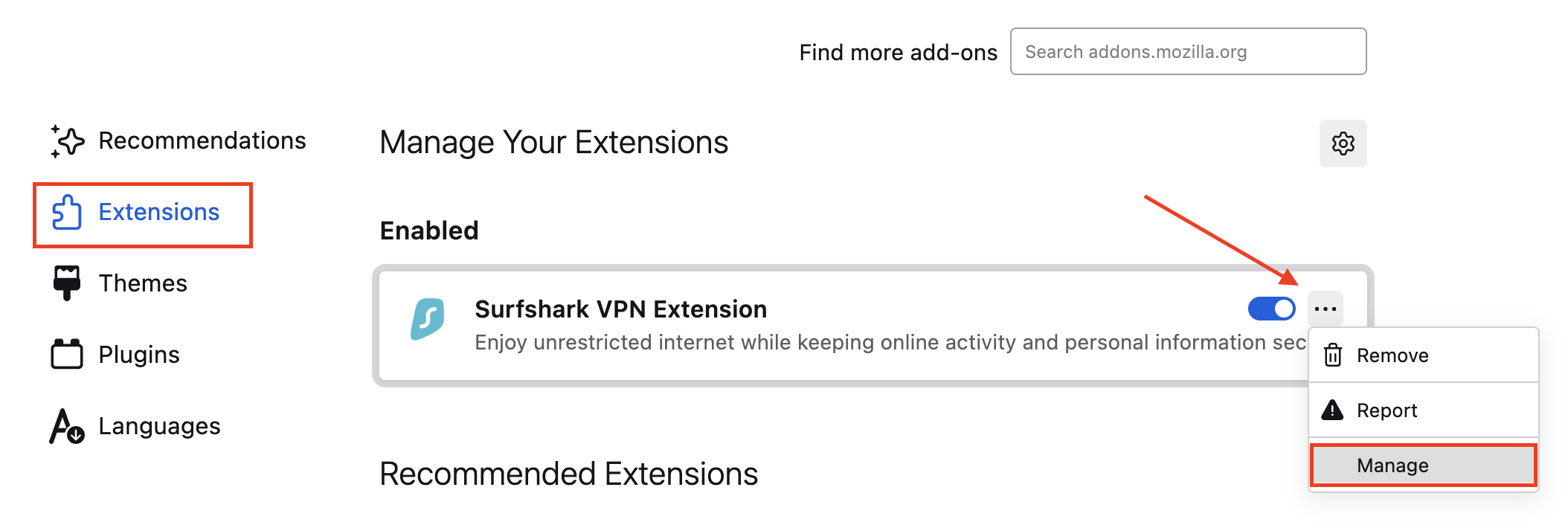Open the gear tools menu for extensions
1568x522 pixels.
point(1343,144)
